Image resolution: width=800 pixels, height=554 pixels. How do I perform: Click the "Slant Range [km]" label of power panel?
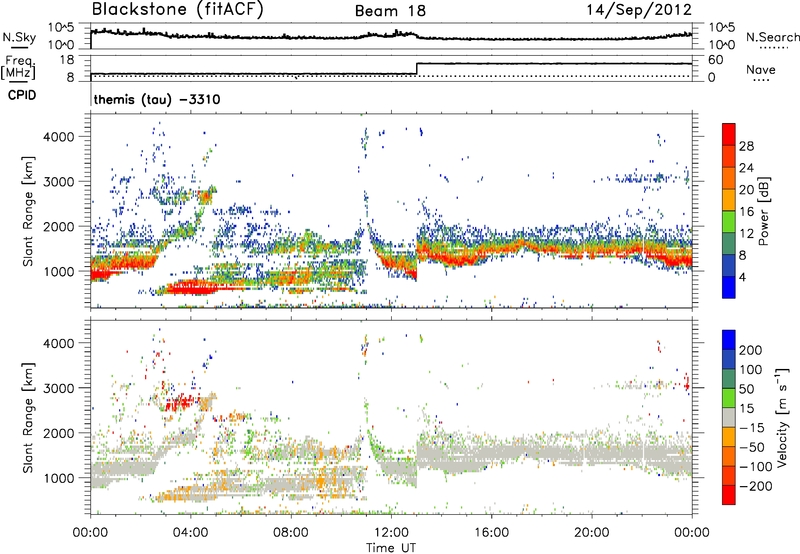[x=28, y=211]
